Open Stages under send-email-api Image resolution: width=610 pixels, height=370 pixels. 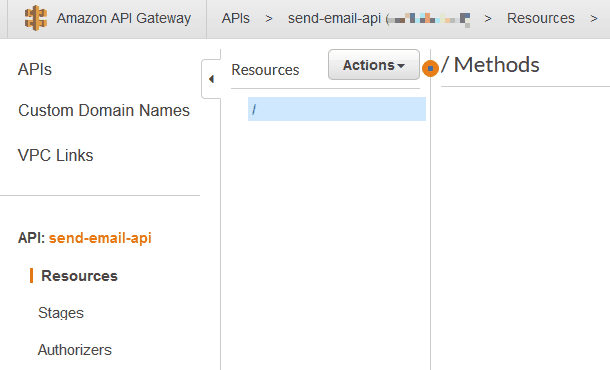click(61, 313)
